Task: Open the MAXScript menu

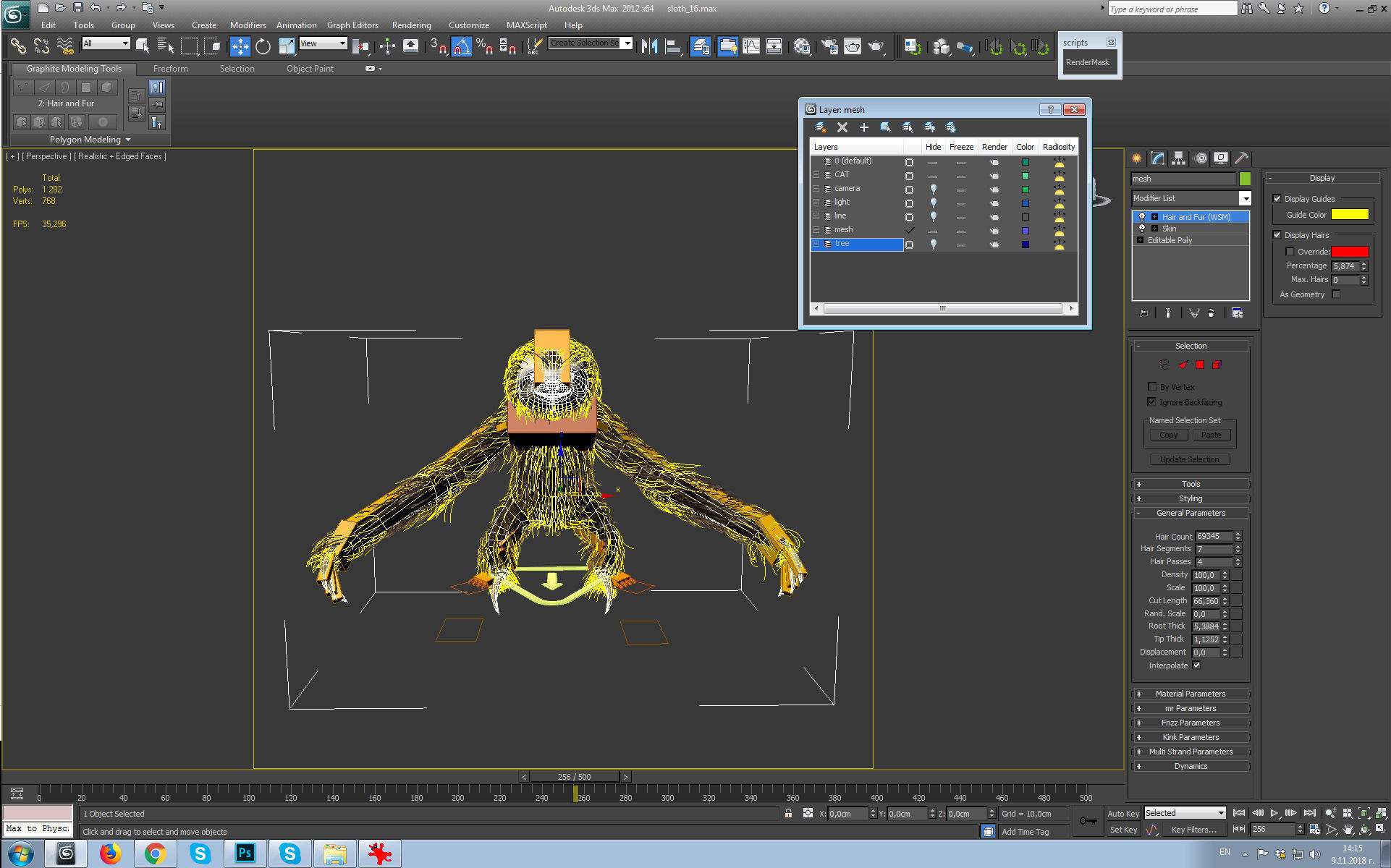Action: (x=527, y=25)
